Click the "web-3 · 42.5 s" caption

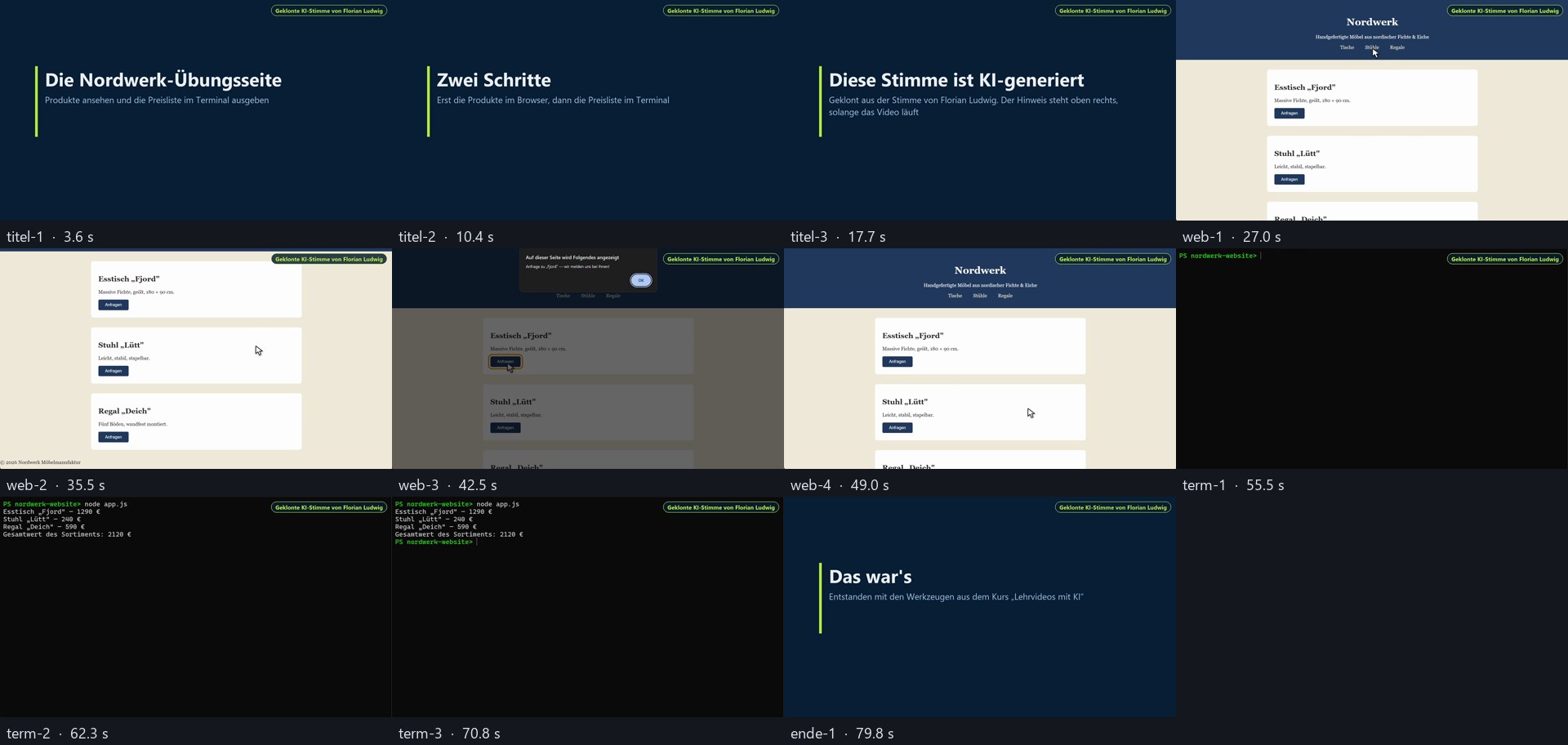[x=448, y=485]
